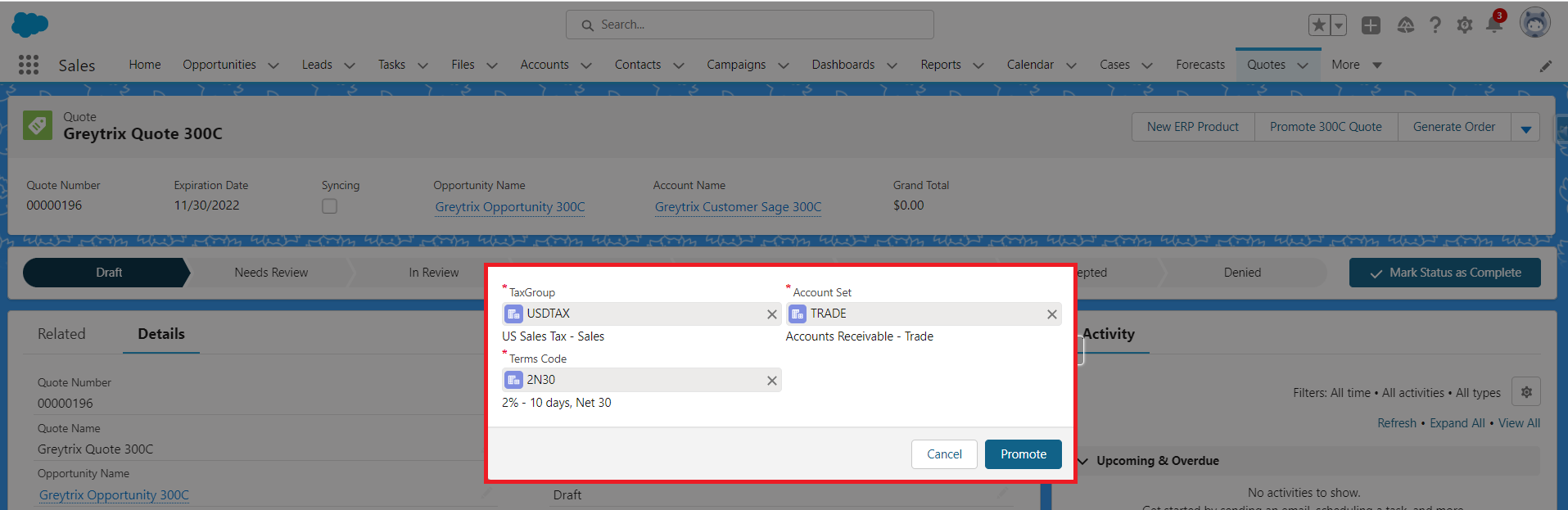Expand the Calendar nav dropdown
This screenshot has height=510, width=1568.
[x=1071, y=65]
